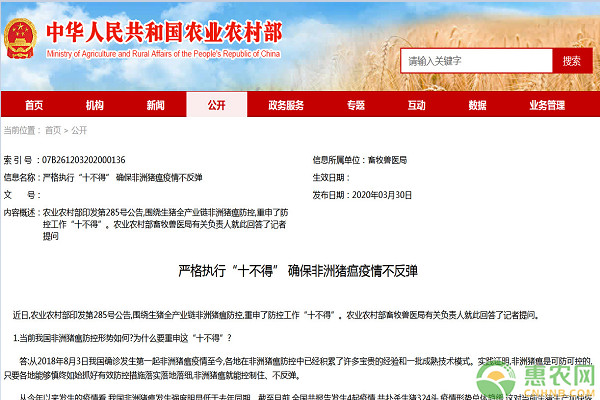Select the highlighted 公开 tab
The width and height of the screenshot is (600, 400).
click(x=217, y=105)
